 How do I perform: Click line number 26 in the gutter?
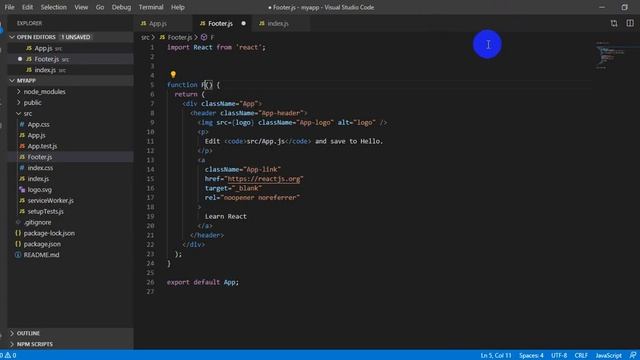[150, 282]
